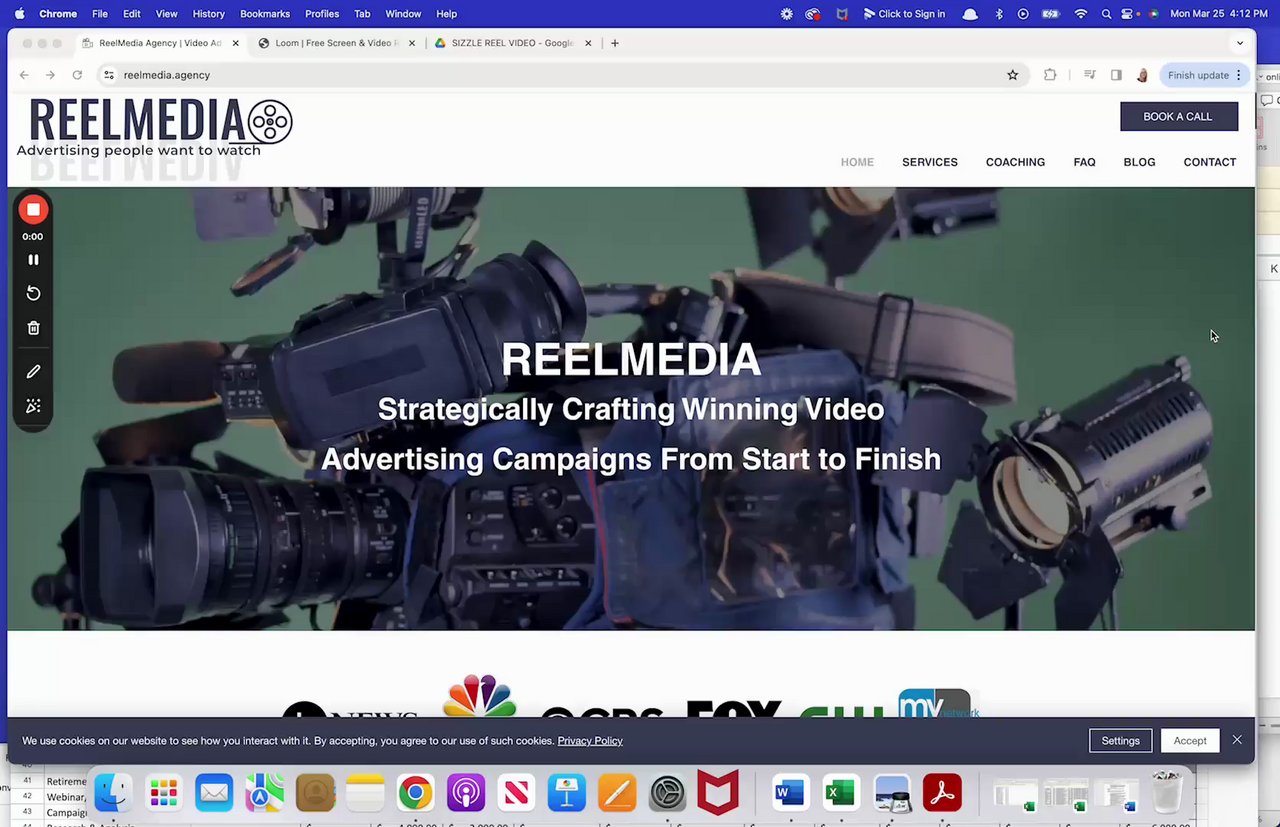This screenshot has width=1280, height=827.
Task: Open the FAQ page link
Action: [x=1084, y=162]
